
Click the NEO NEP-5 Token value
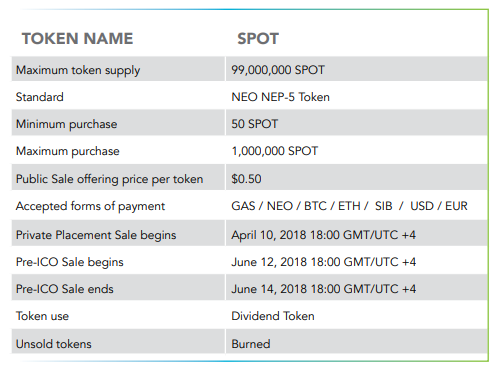(280, 97)
